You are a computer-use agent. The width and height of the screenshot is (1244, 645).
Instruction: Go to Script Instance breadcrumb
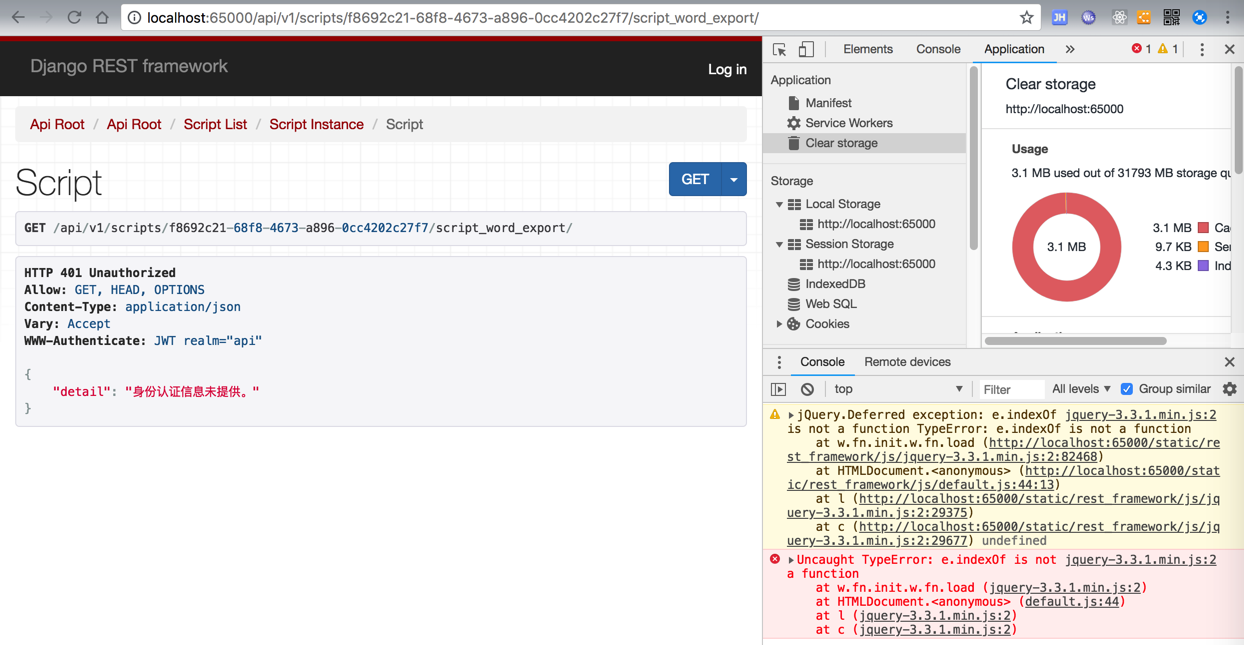[316, 124]
